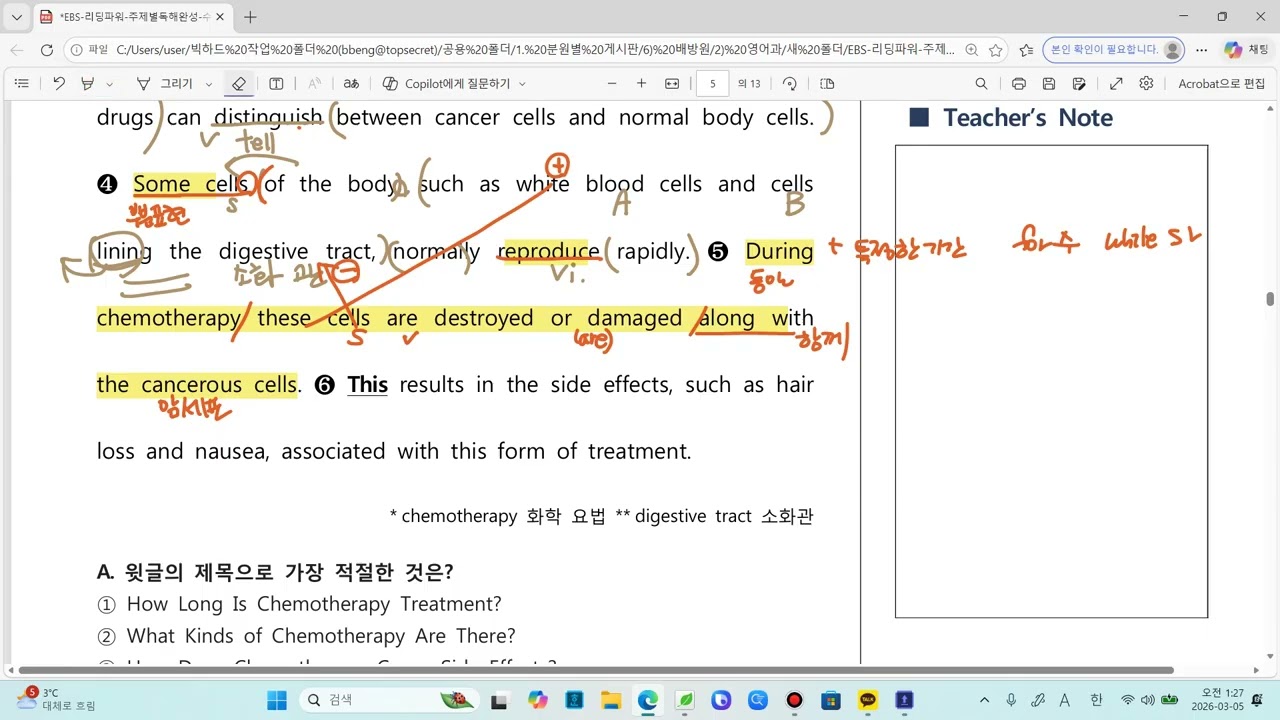Click 본인 확인이 필요합니다 profile button
Viewport: 1280px width, 720px height.
(1112, 50)
